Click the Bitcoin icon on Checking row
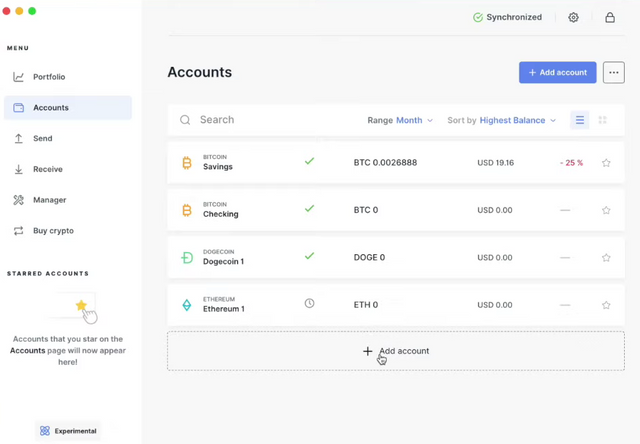This screenshot has height=444, width=640. point(187,210)
